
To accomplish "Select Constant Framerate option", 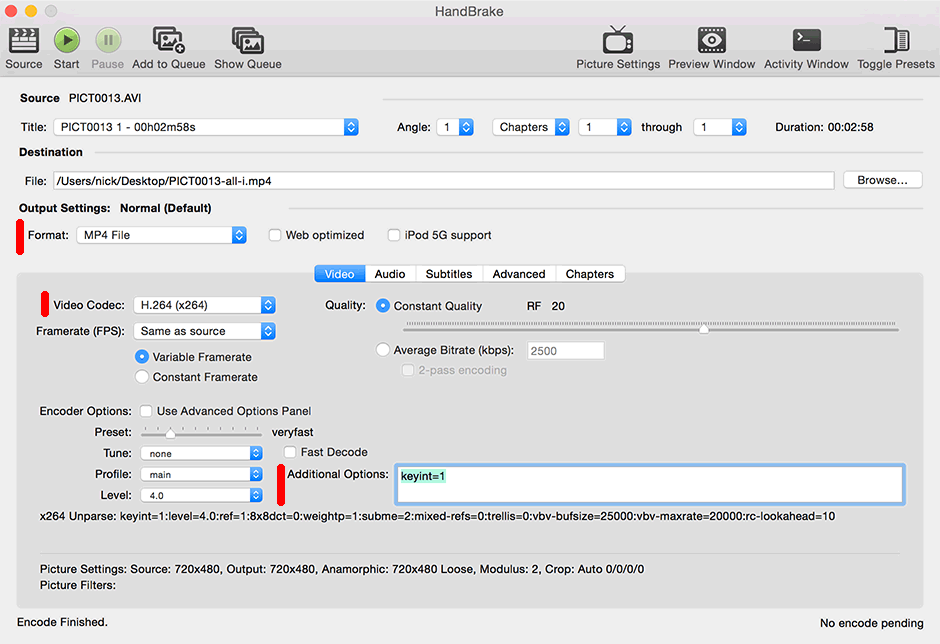I will [x=141, y=377].
